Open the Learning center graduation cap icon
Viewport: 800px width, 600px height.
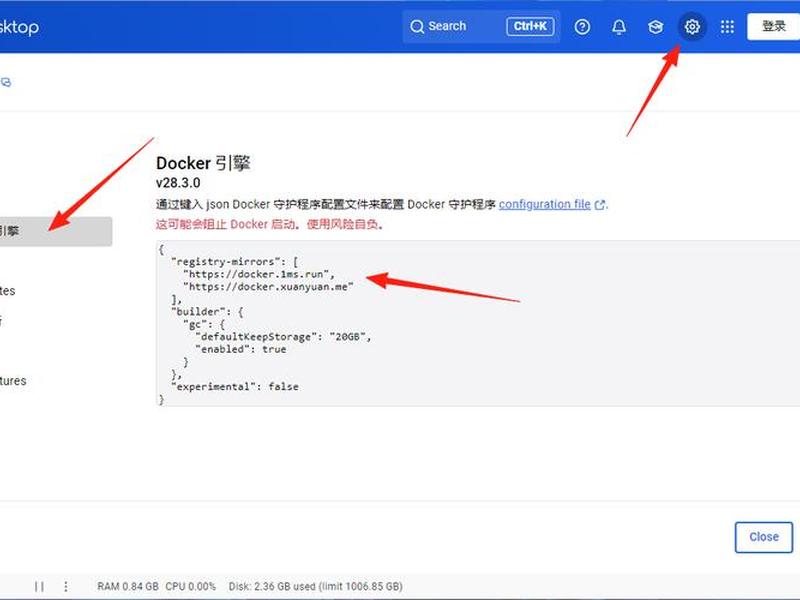point(656,27)
